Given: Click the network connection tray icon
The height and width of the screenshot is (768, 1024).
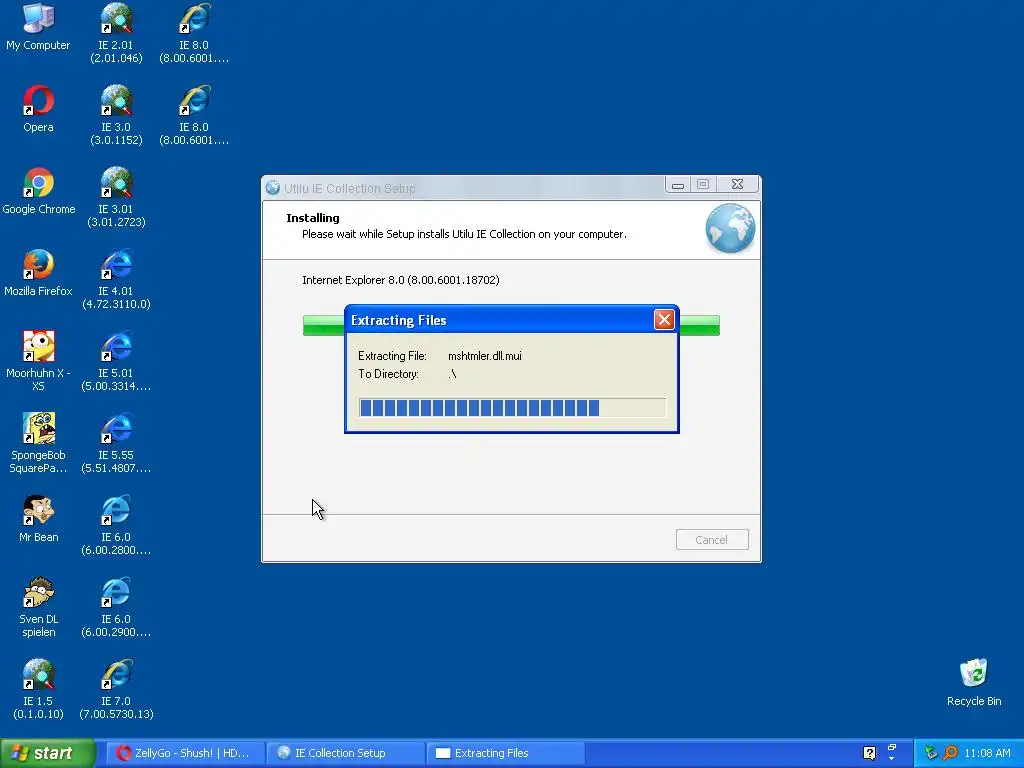Looking at the screenshot, I should [x=931, y=753].
